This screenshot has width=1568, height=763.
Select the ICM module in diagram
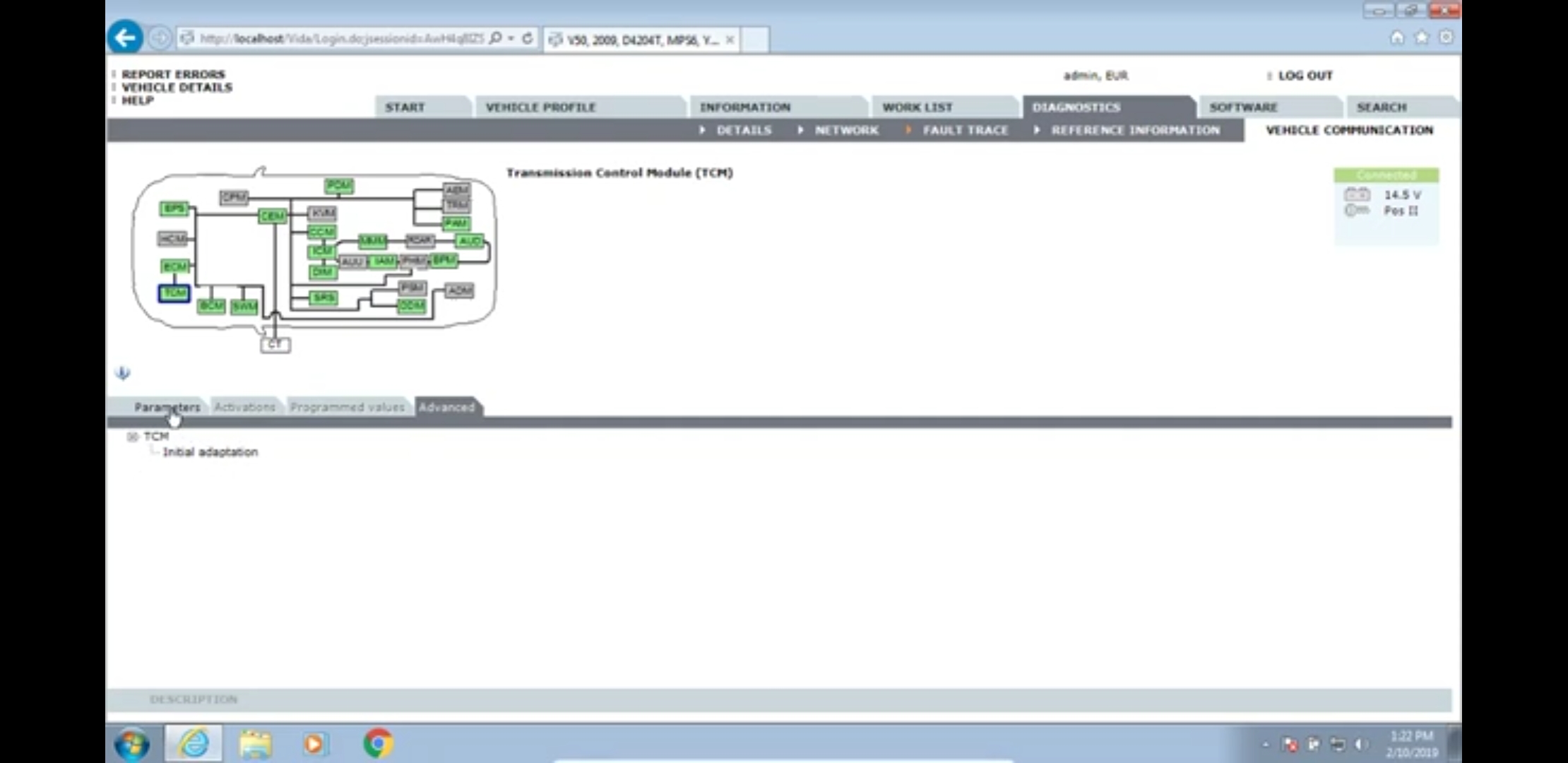point(321,251)
